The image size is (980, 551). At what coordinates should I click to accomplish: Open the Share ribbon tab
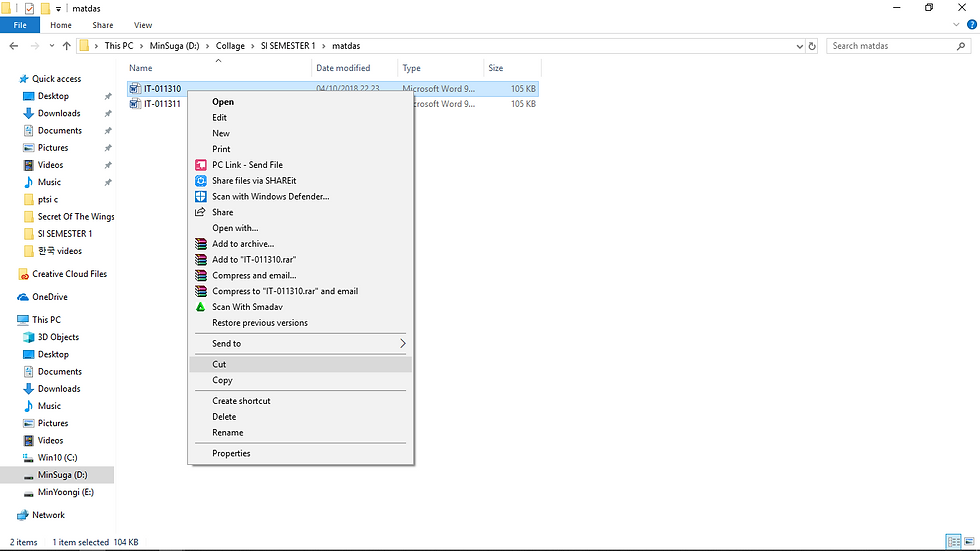(102, 25)
